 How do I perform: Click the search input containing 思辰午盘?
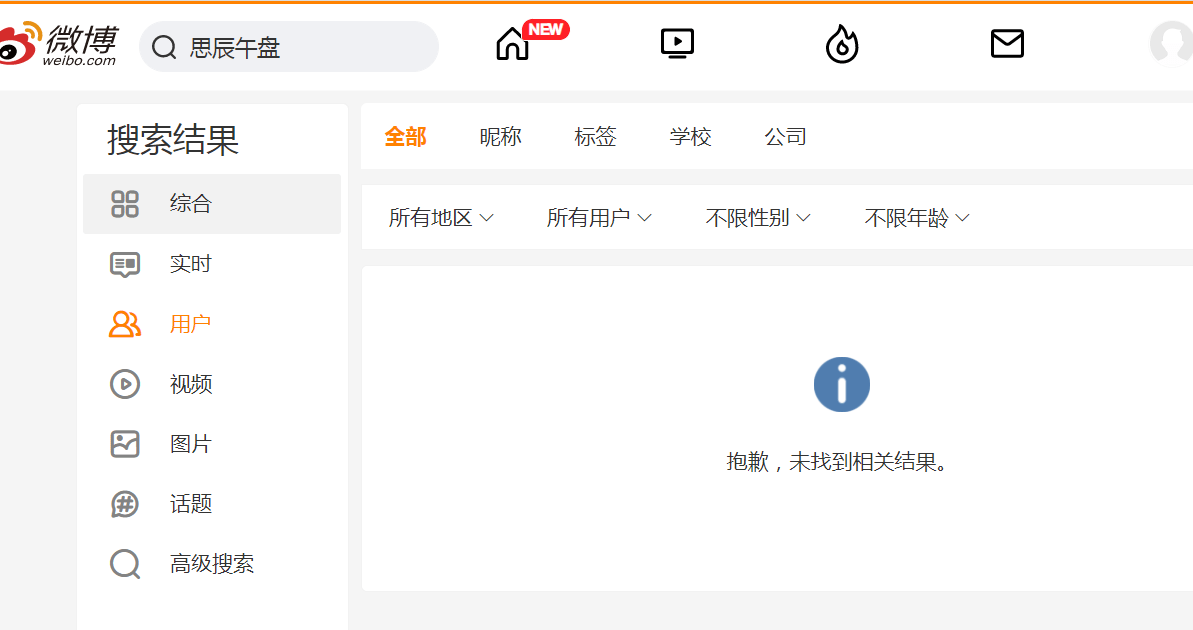tap(288, 46)
